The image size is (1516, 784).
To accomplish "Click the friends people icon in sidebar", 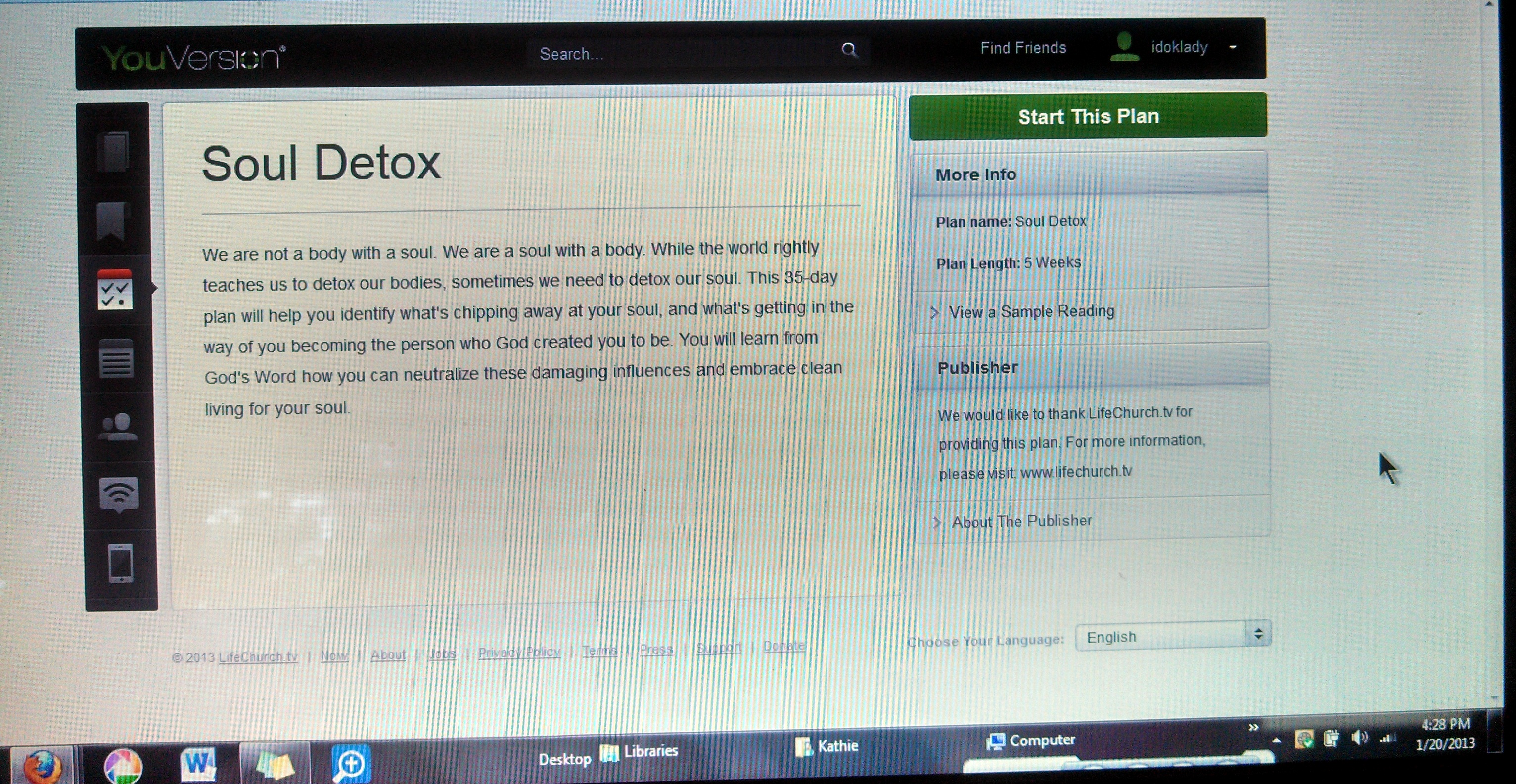I will coord(118,427).
